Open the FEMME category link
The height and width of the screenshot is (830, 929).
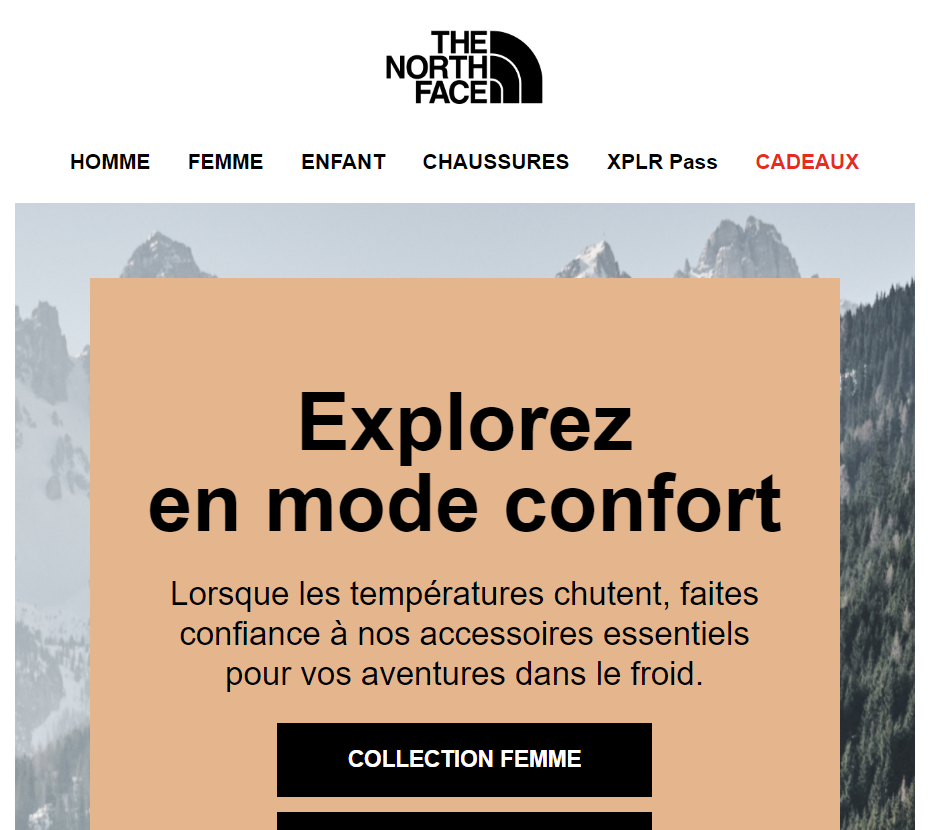point(225,162)
